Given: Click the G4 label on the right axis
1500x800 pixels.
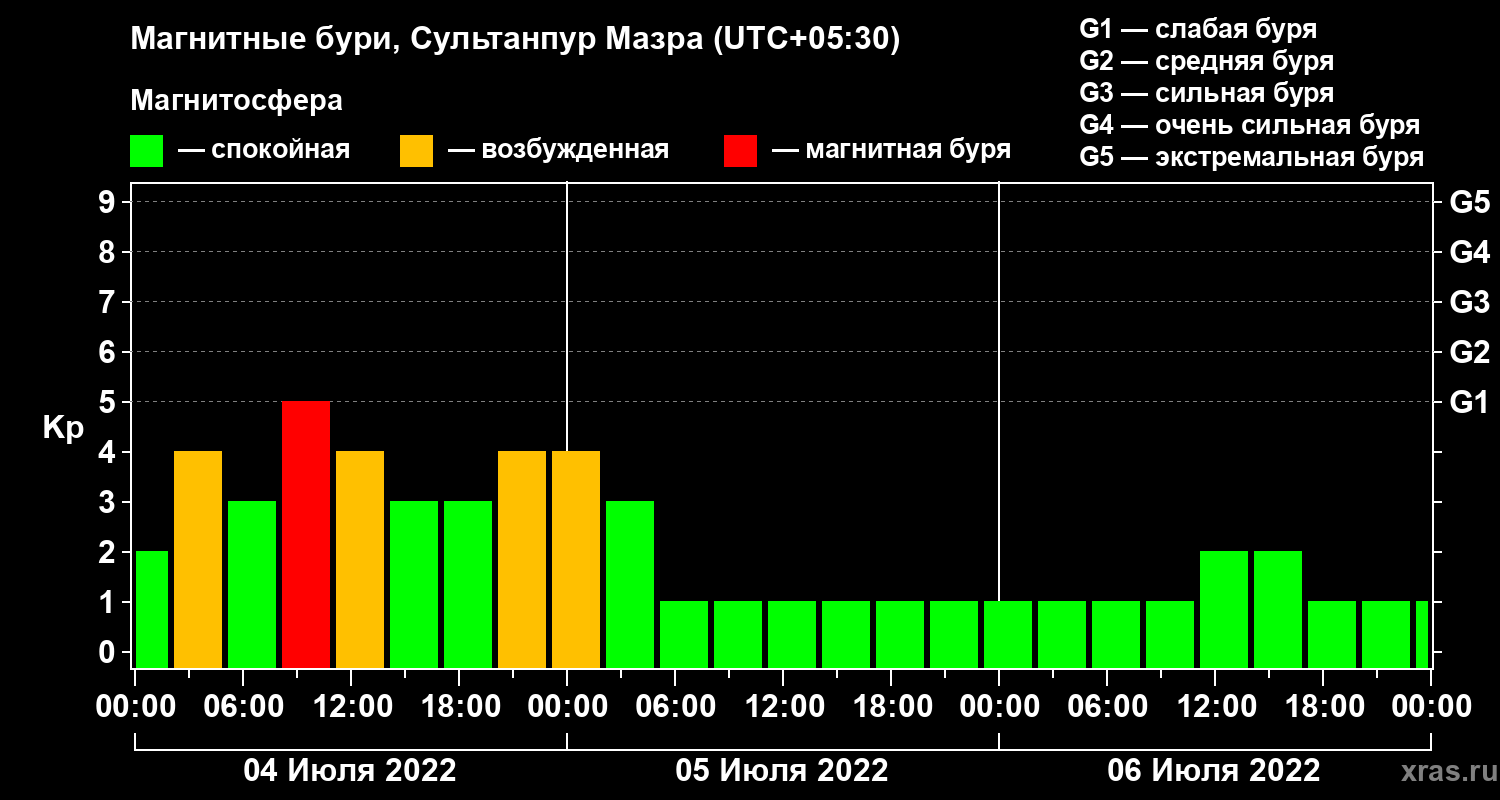Looking at the screenshot, I should tap(1469, 253).
